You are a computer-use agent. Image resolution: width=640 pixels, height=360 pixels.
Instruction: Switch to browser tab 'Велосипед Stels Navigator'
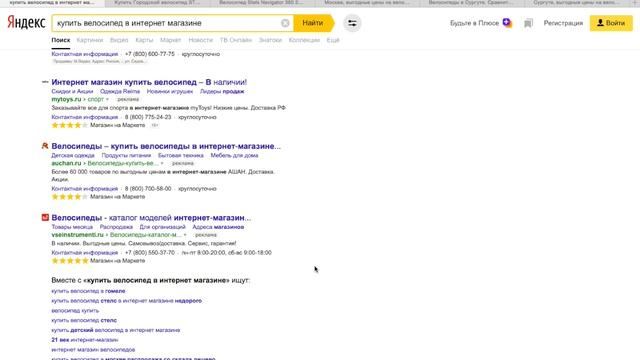point(261,2)
